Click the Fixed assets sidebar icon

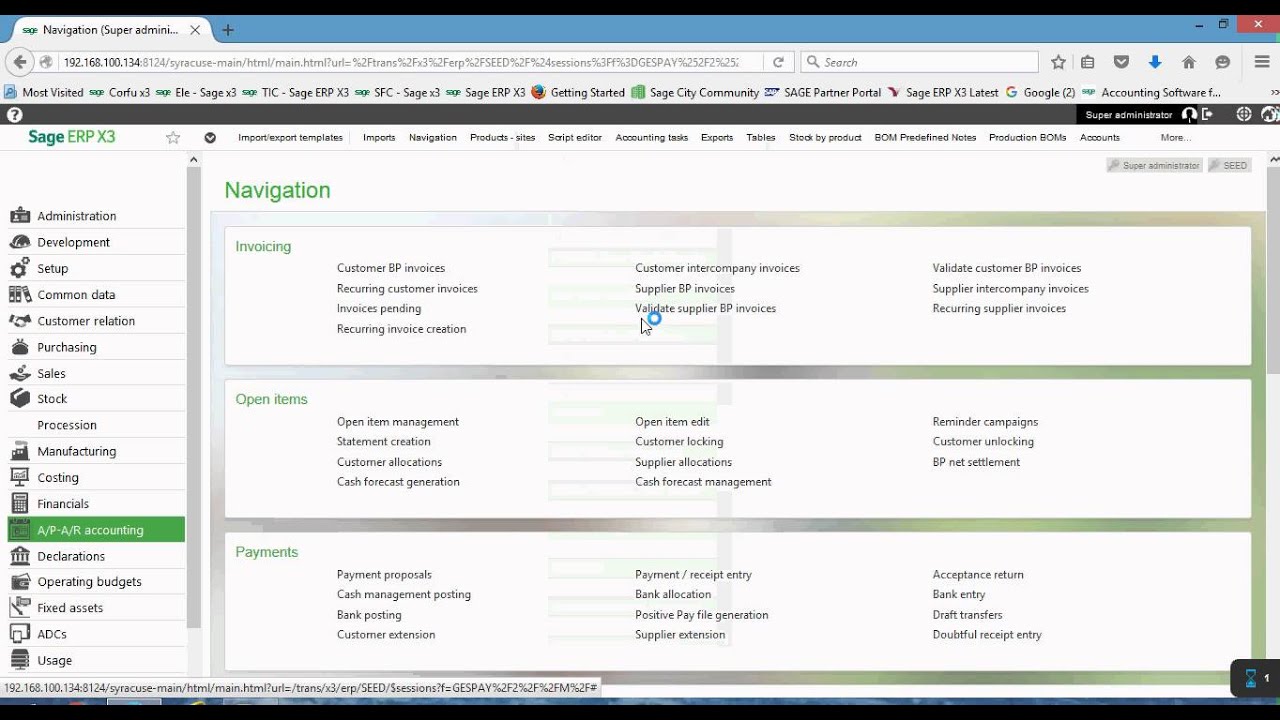[20, 607]
